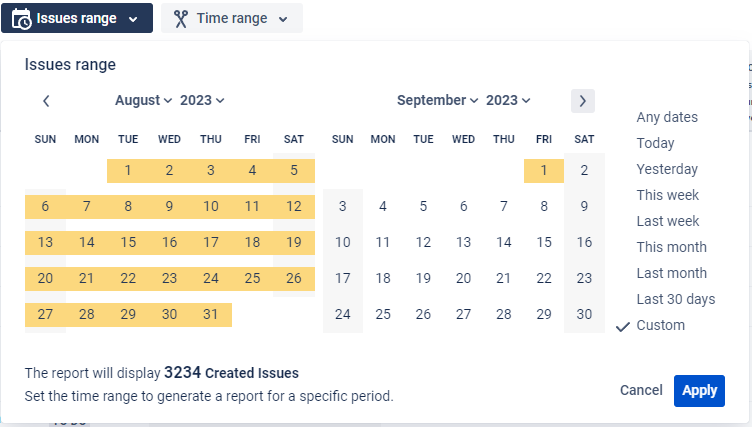Viewport: 752px width, 427px height.
Task: Cancel the date range selection
Action: (x=641, y=390)
